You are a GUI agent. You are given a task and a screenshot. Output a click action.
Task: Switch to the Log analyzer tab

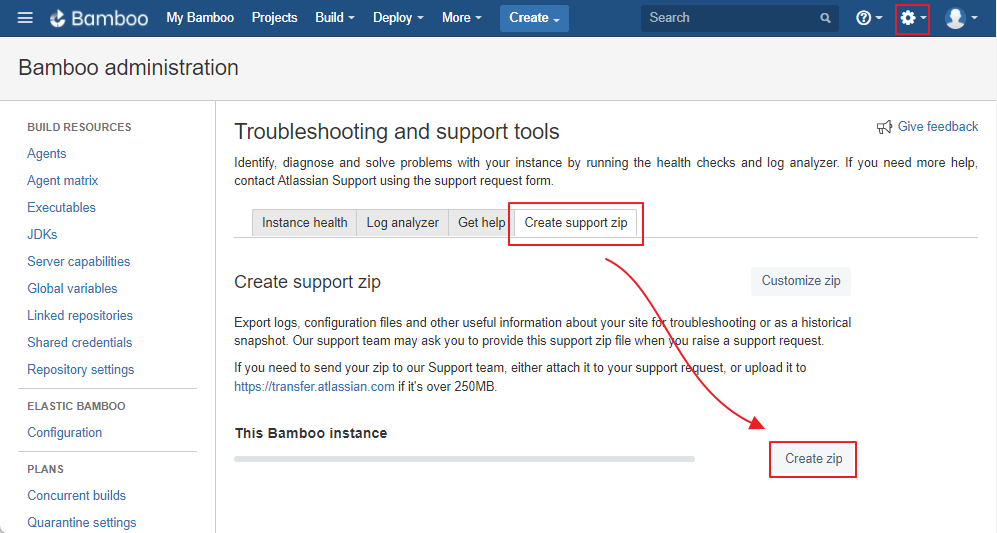click(x=402, y=223)
